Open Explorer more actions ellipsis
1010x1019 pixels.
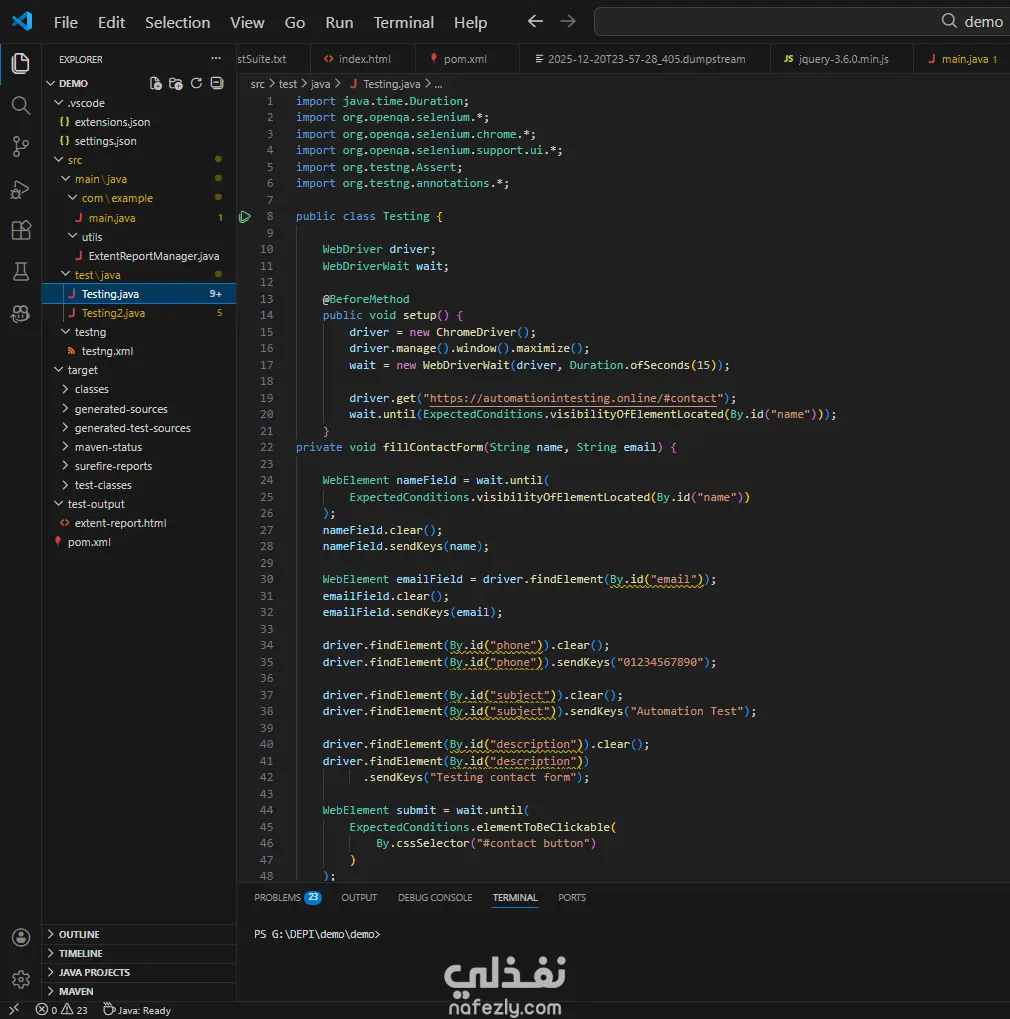pos(216,58)
